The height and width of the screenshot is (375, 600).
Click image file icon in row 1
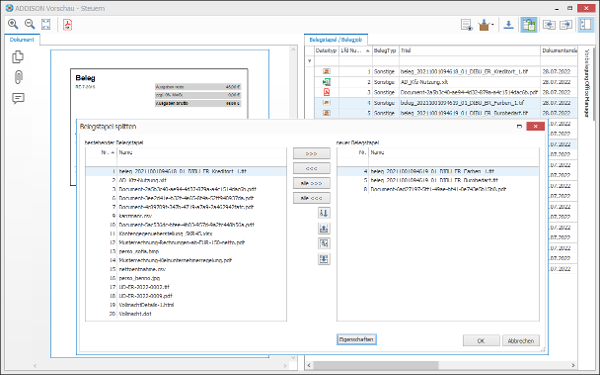click(326, 71)
